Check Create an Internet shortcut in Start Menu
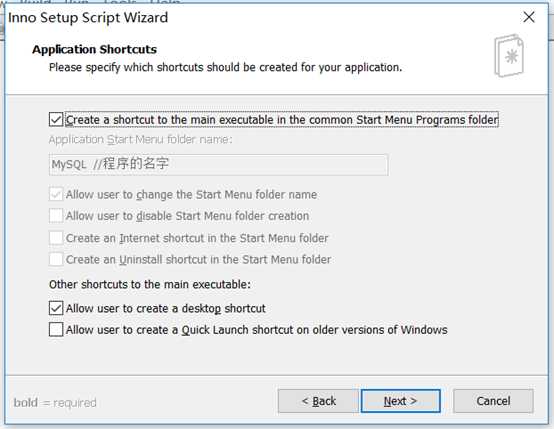This screenshot has height=429, width=554. click(x=56, y=238)
